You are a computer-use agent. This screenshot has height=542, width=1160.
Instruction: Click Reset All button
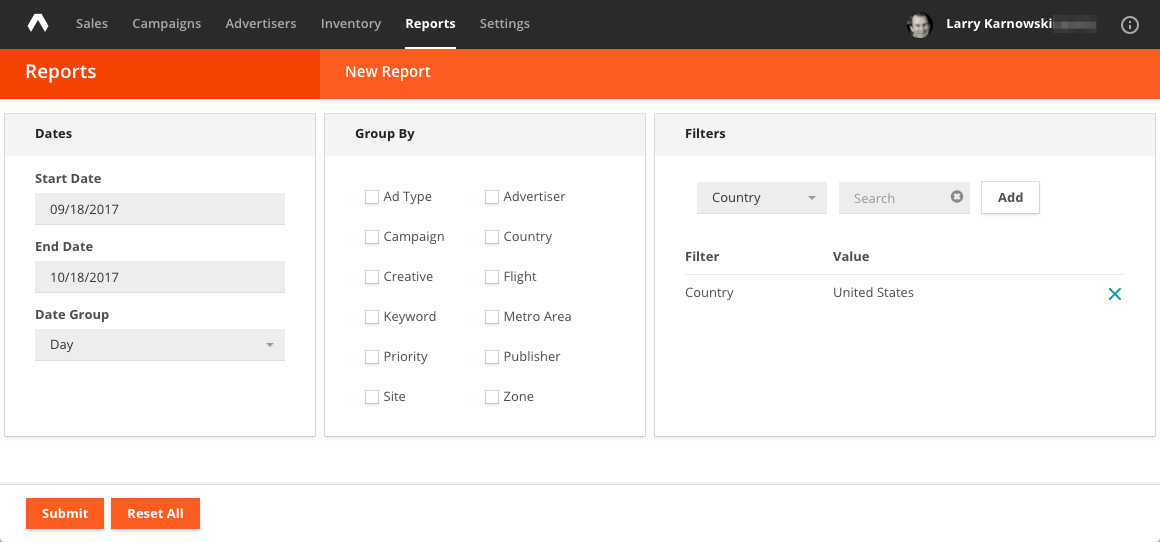155,513
